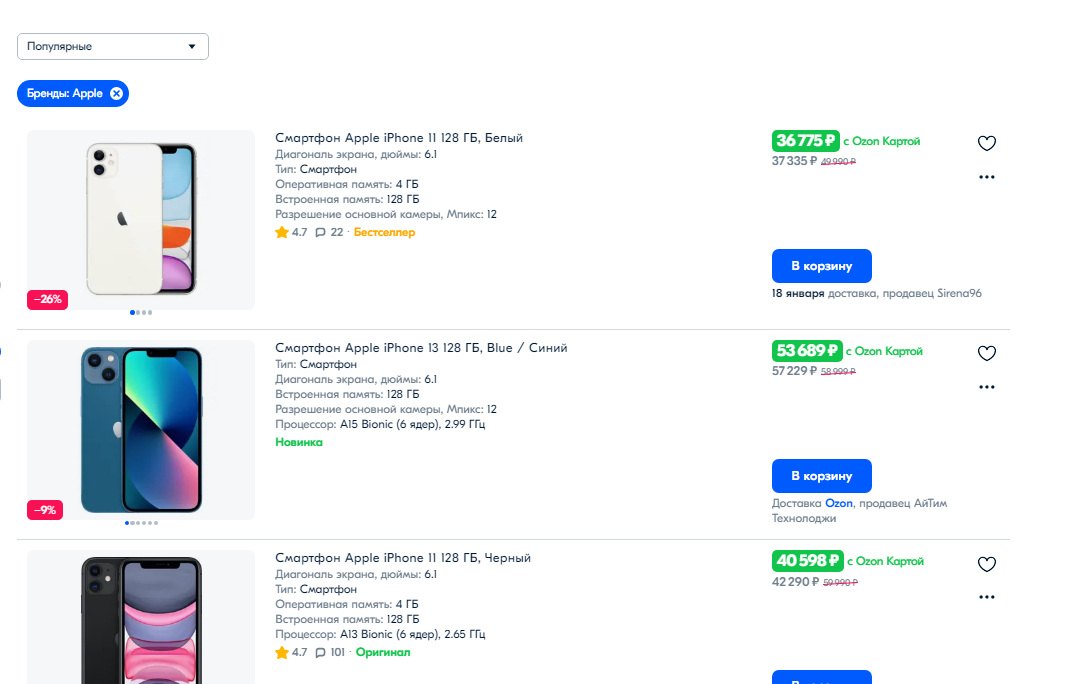The height and width of the screenshot is (684, 1091).
Task: Open more options for white iPhone 11
Action: [987, 177]
